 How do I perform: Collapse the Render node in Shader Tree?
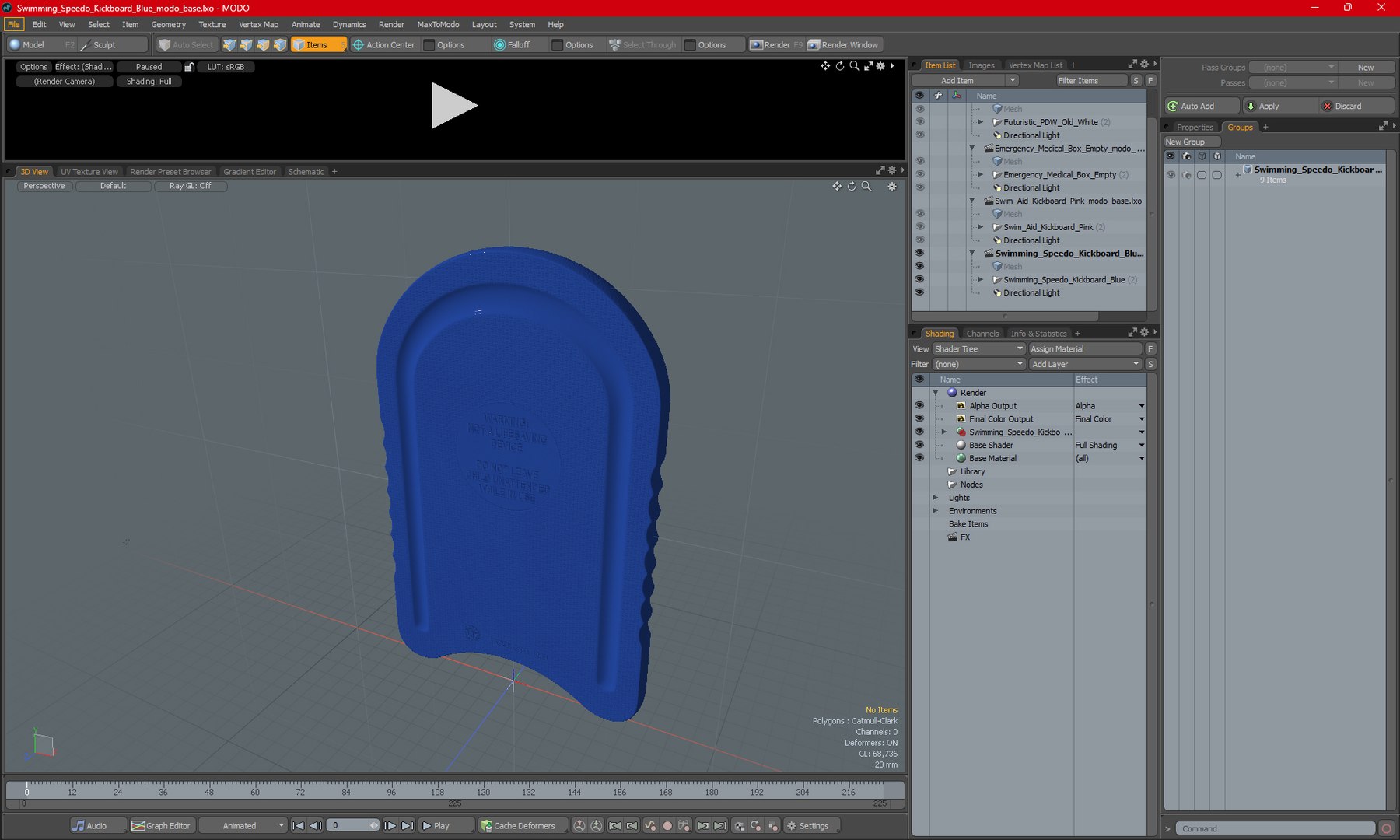coord(936,393)
